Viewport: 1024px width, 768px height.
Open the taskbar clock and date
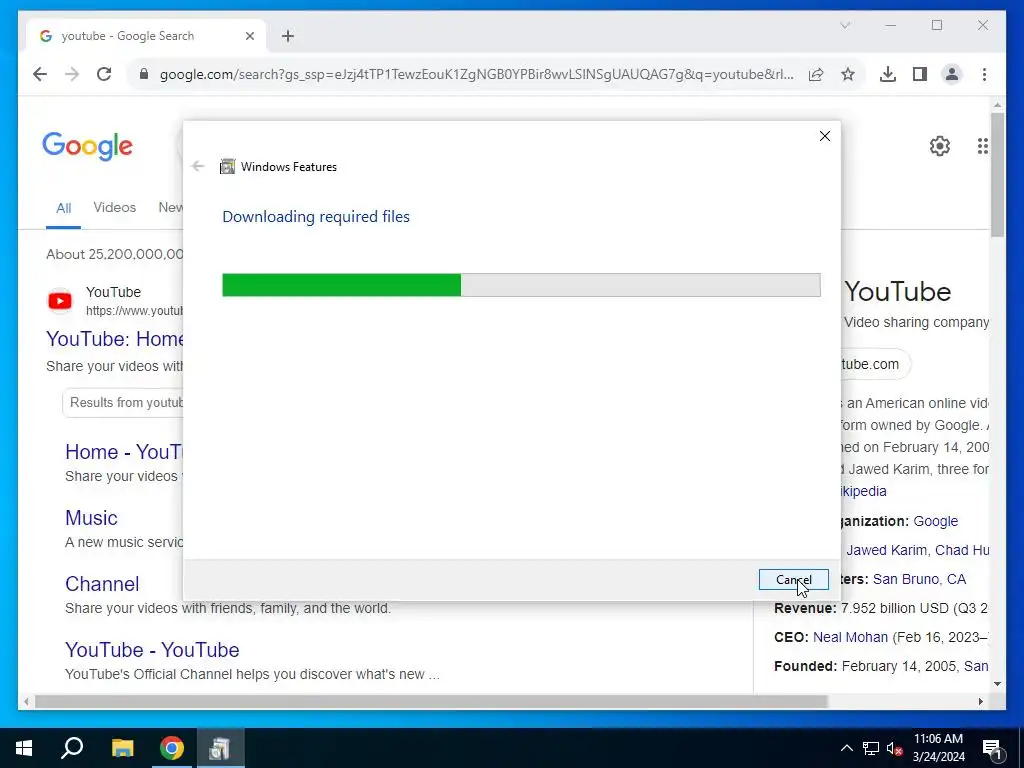938,748
